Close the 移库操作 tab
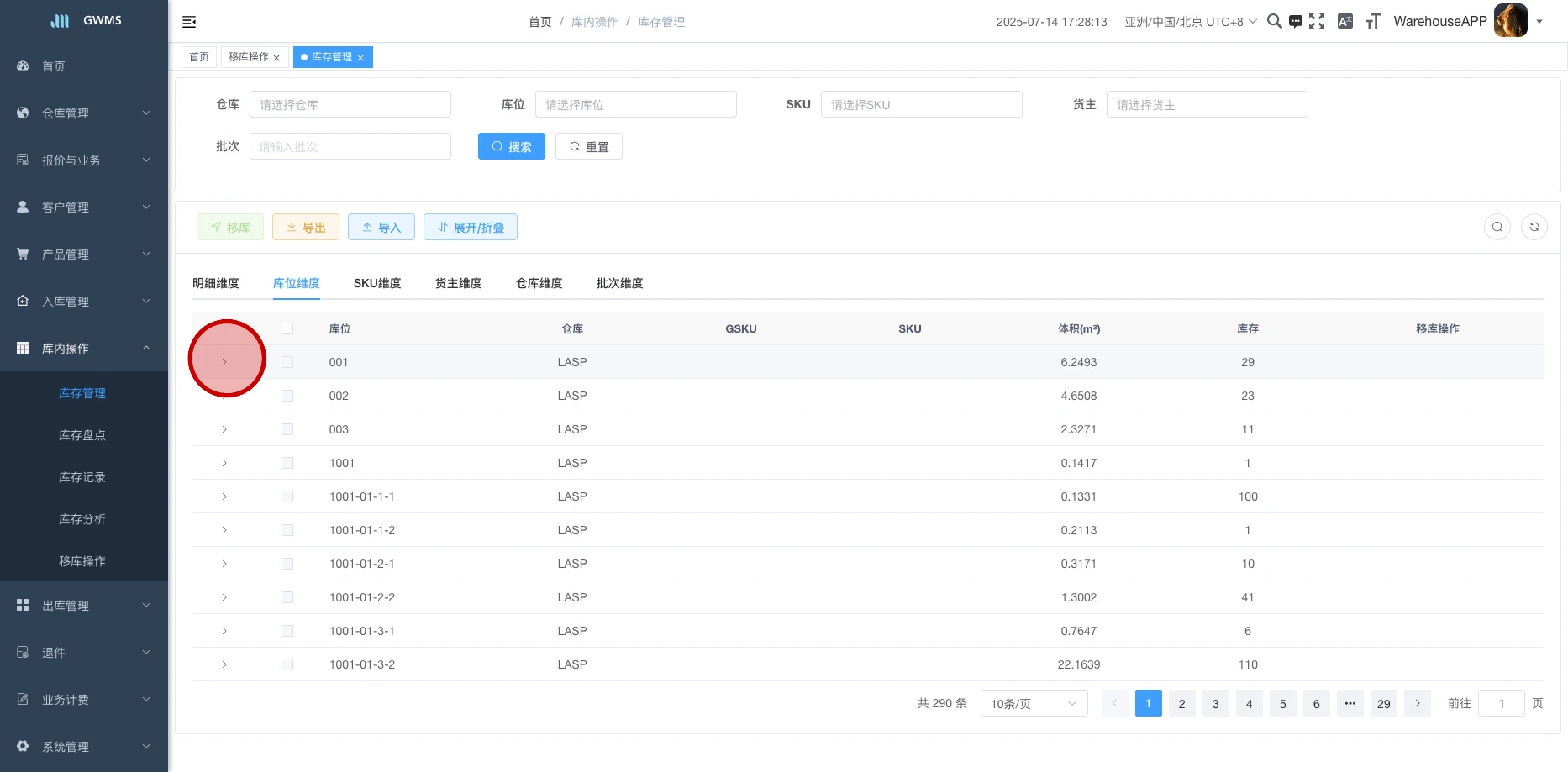This screenshot has width=1568, height=772. [x=276, y=58]
